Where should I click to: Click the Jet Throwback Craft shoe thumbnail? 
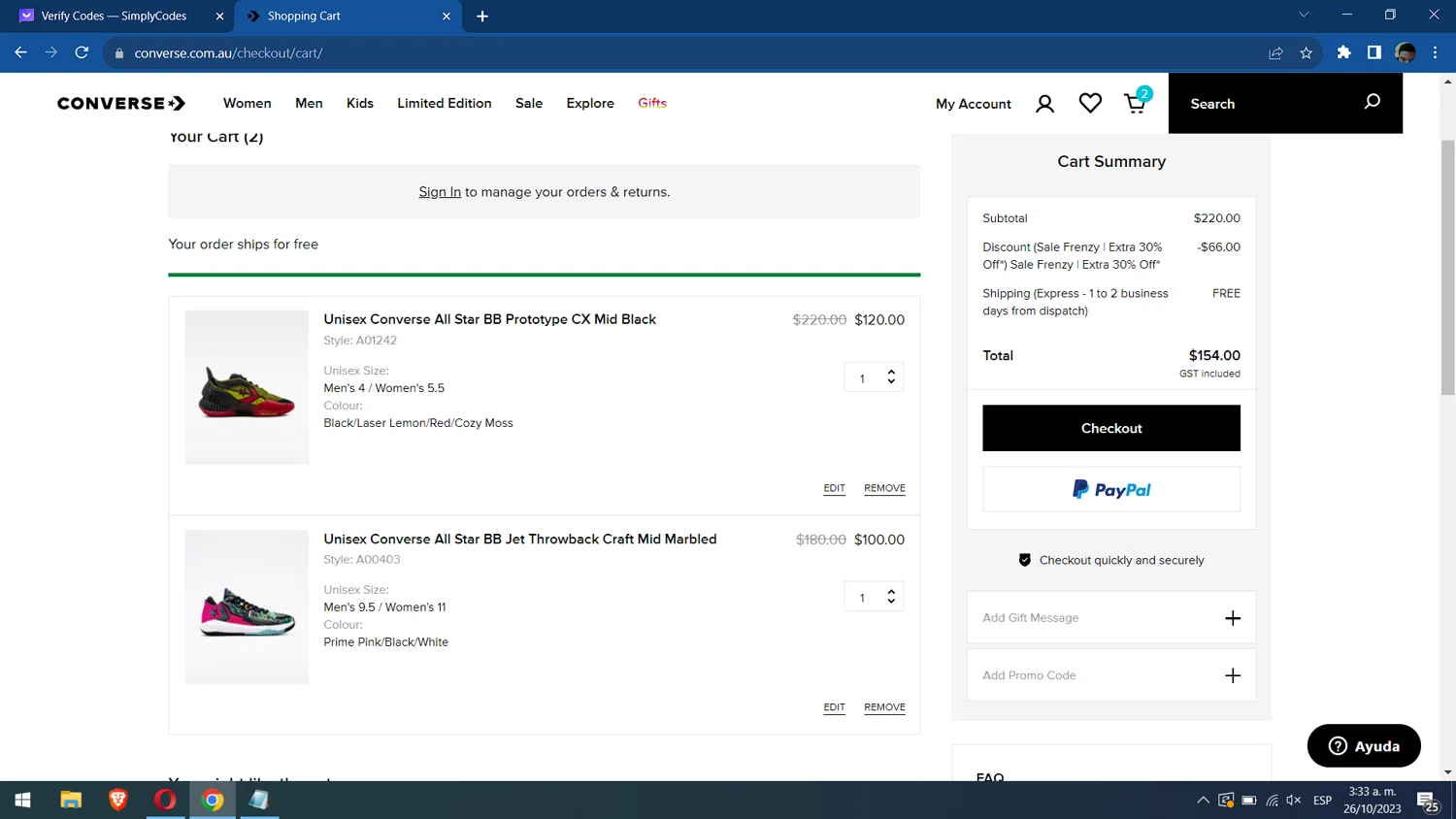click(247, 606)
